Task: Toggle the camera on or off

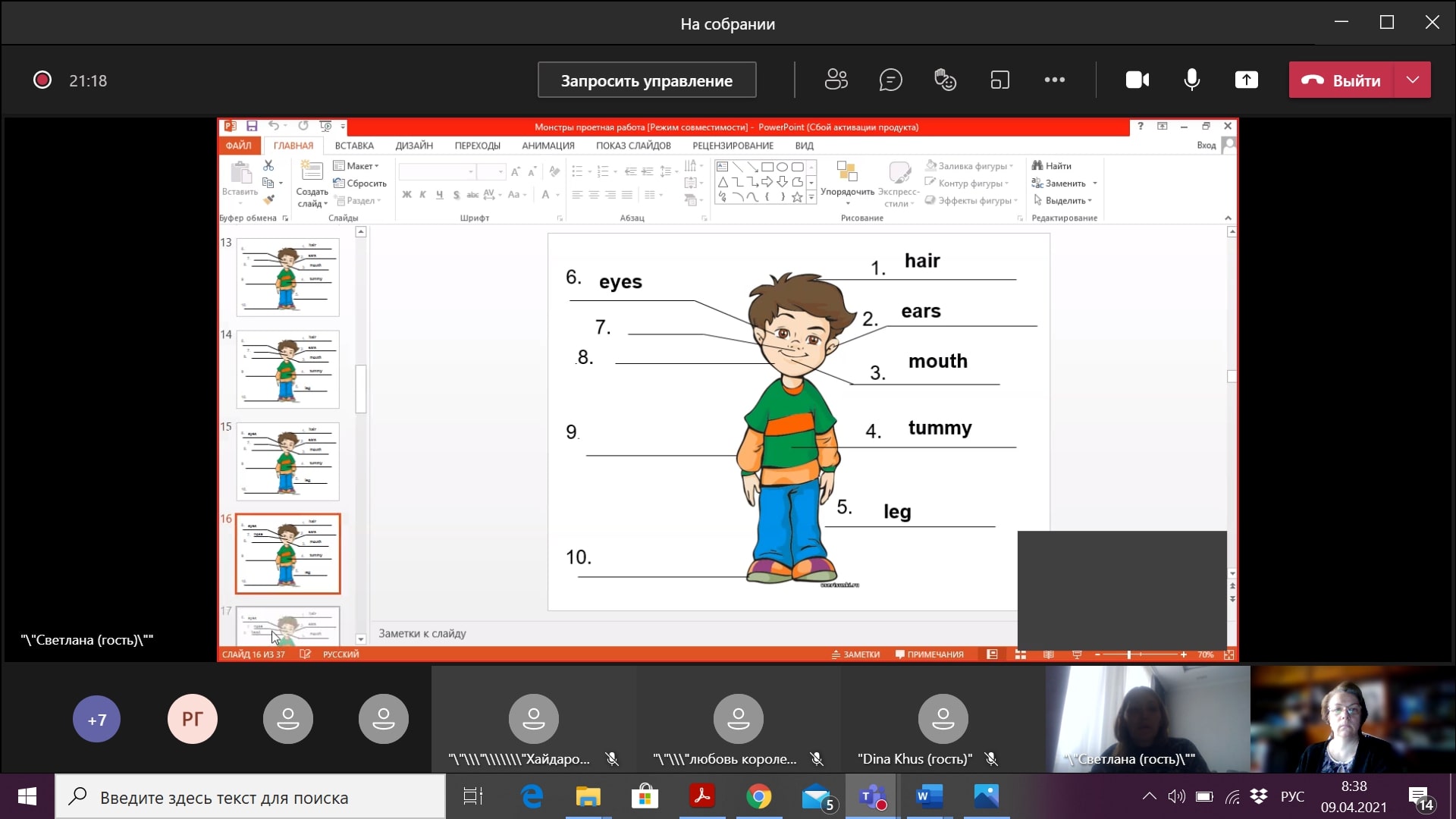Action: coord(1137,80)
